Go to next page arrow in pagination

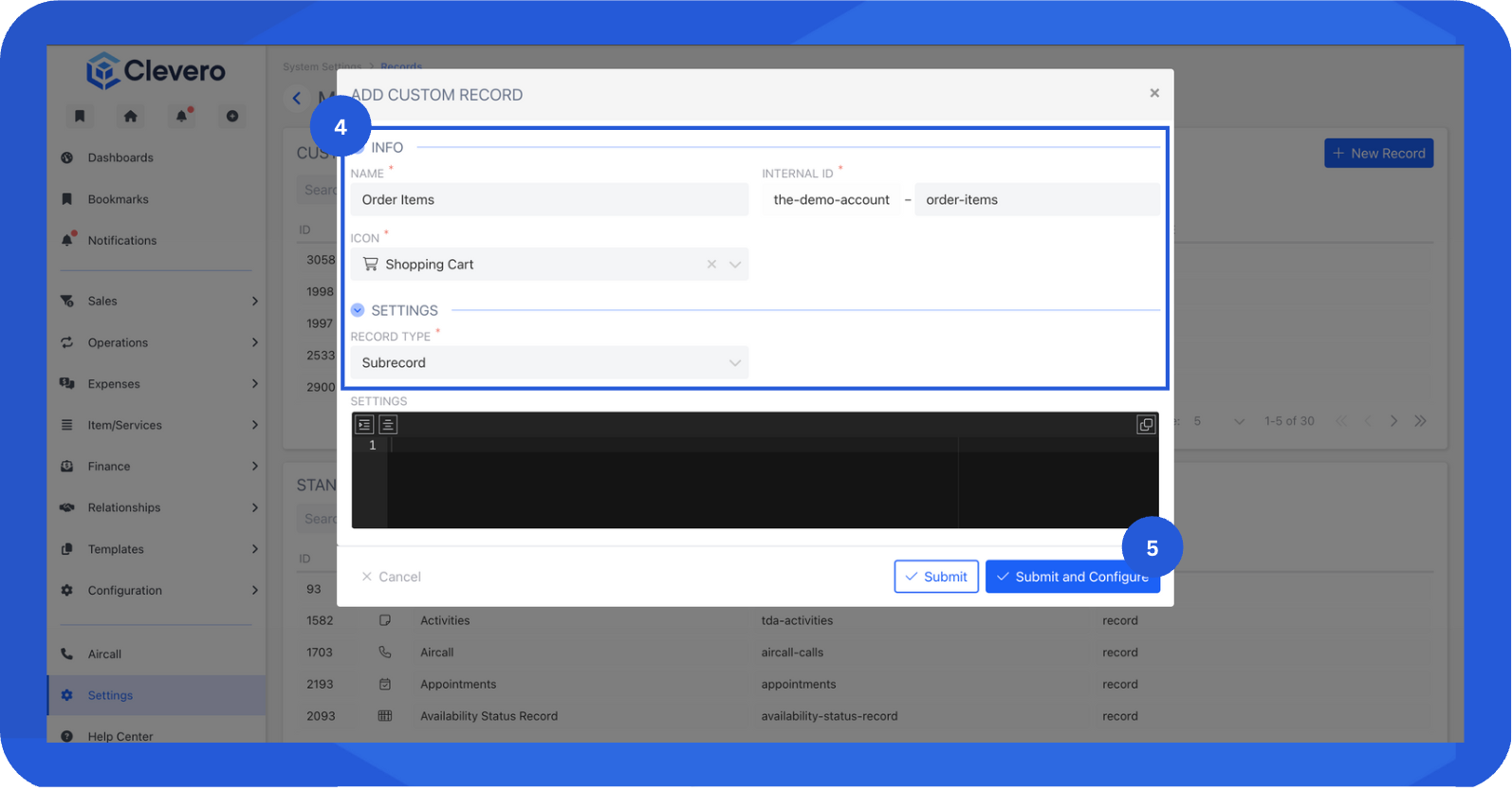click(1393, 421)
